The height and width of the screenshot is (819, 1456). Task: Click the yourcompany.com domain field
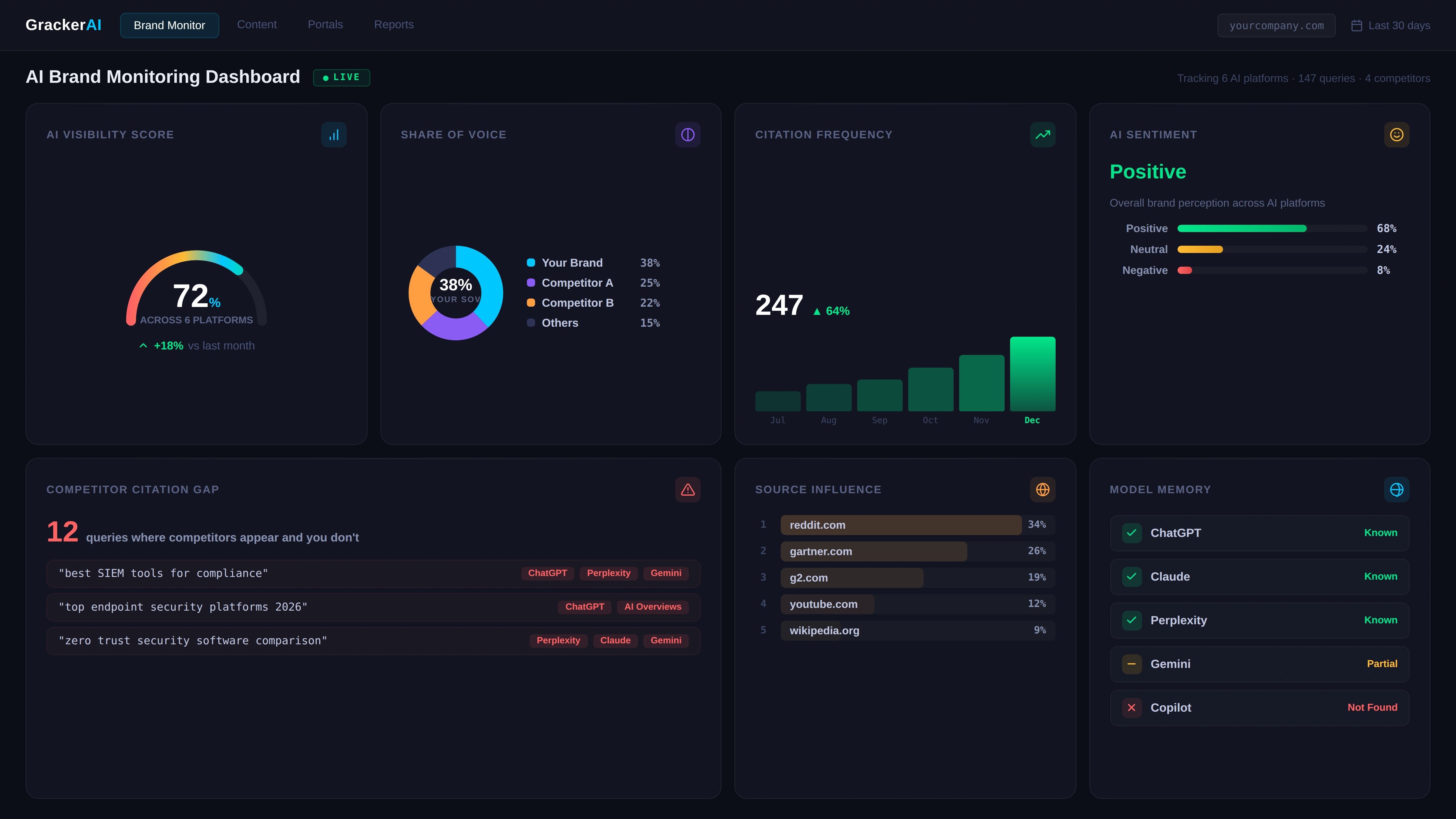click(x=1276, y=25)
